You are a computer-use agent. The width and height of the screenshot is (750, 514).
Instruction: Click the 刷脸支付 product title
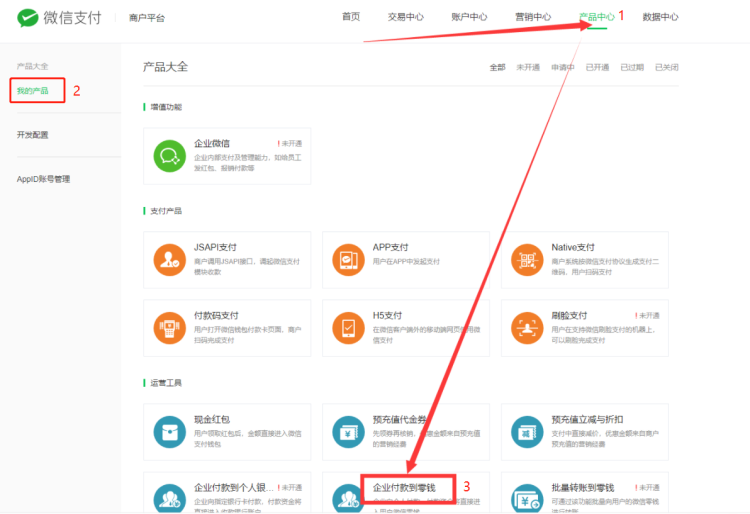tap(569, 316)
